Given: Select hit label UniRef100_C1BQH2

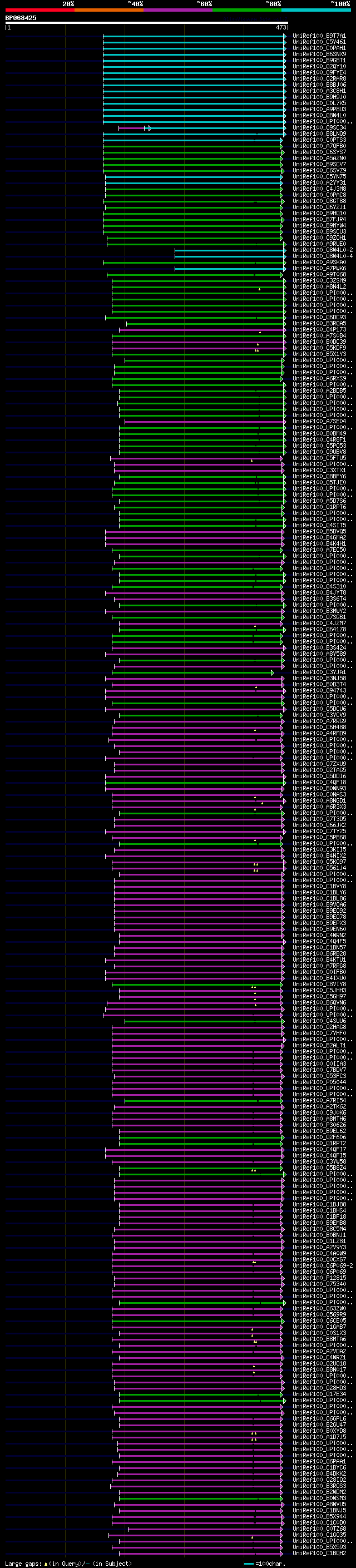Looking at the screenshot, I should [x=319, y=1553].
